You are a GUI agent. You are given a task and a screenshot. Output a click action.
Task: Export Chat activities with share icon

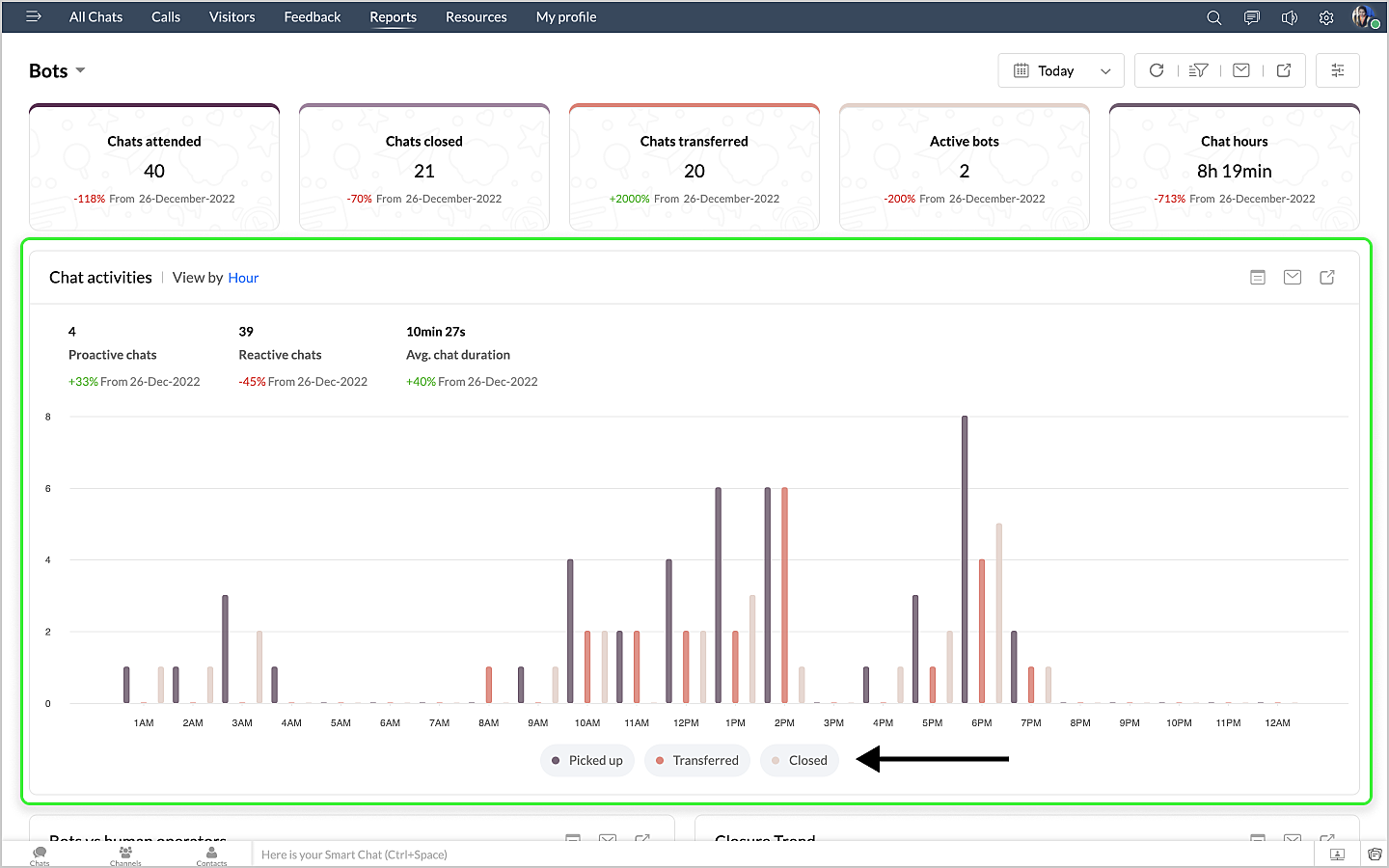1327,278
